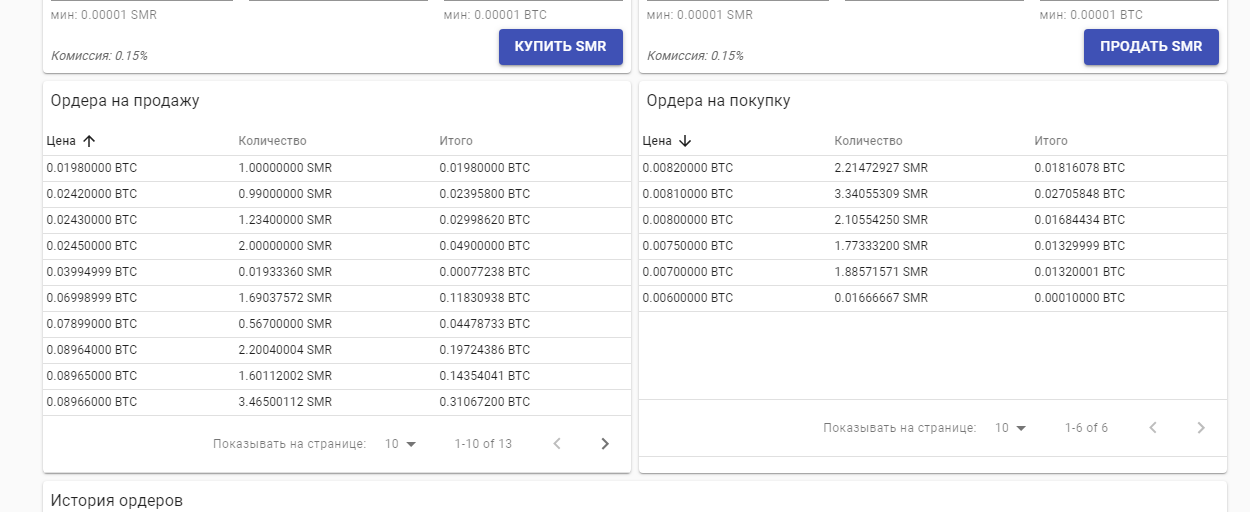The width and height of the screenshot is (1250, 512).
Task: Select sell order priced 0.08966000 BTC
Action: tap(337, 402)
